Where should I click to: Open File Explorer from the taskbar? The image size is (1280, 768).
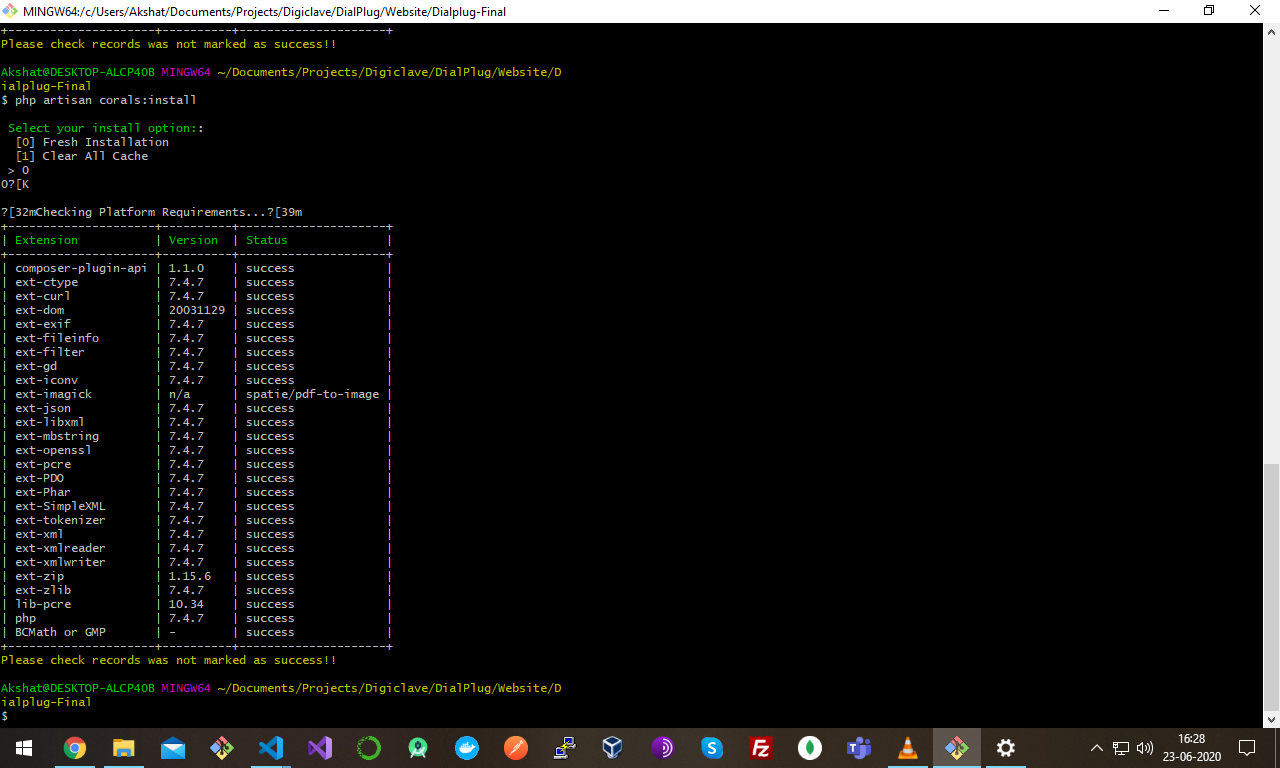tap(123, 747)
